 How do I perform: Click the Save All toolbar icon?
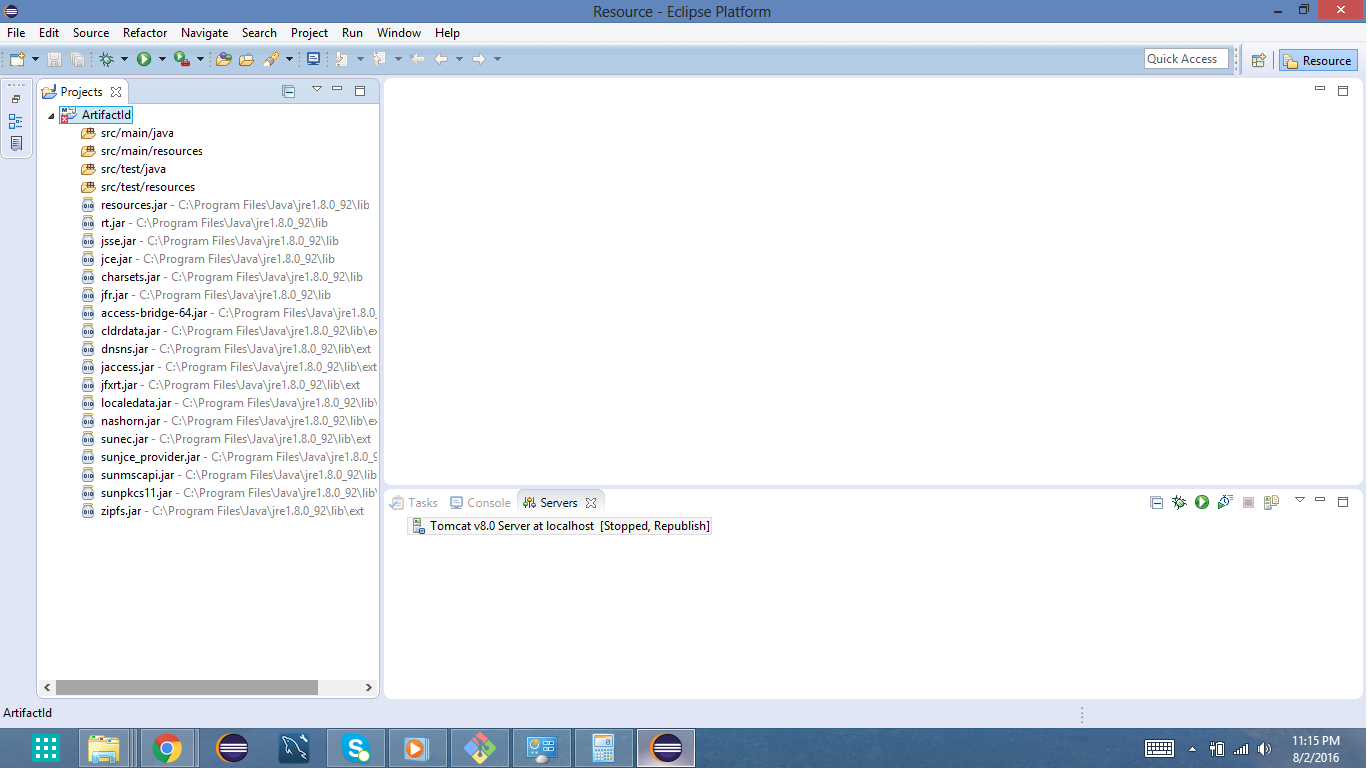(77, 59)
